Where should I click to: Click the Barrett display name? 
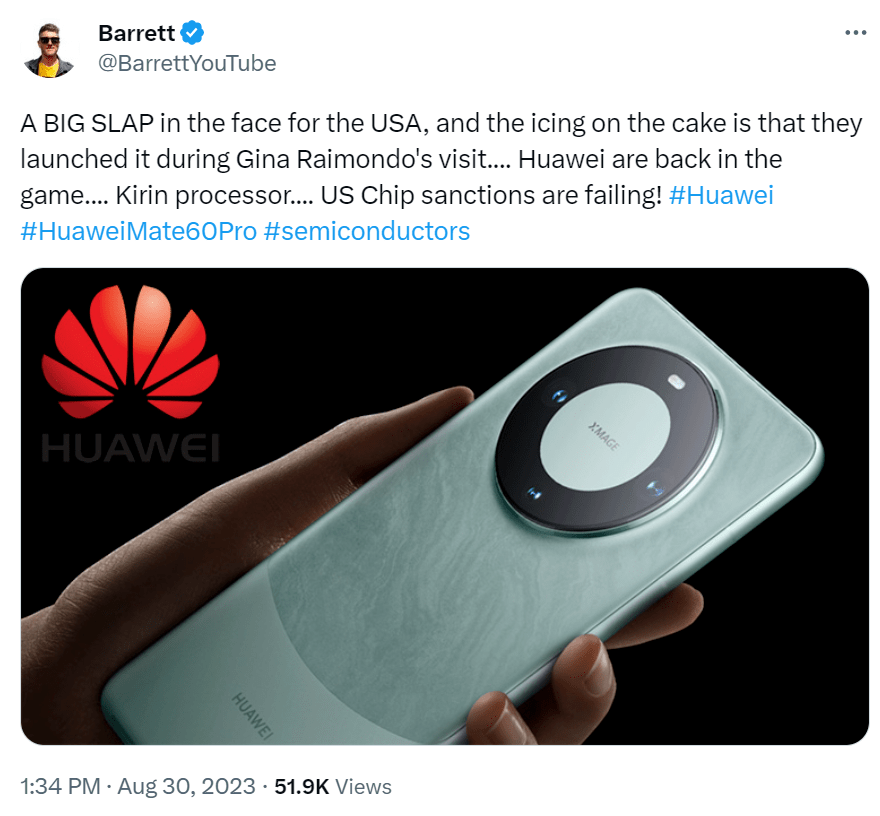136,33
